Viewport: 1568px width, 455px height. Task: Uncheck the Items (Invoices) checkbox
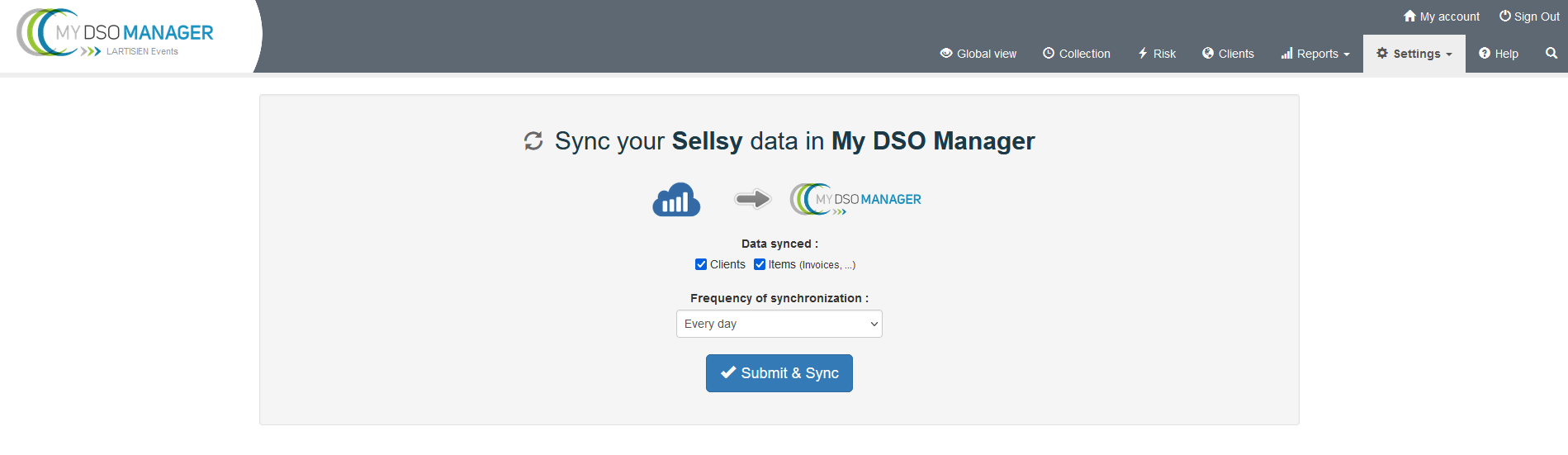[x=760, y=264]
